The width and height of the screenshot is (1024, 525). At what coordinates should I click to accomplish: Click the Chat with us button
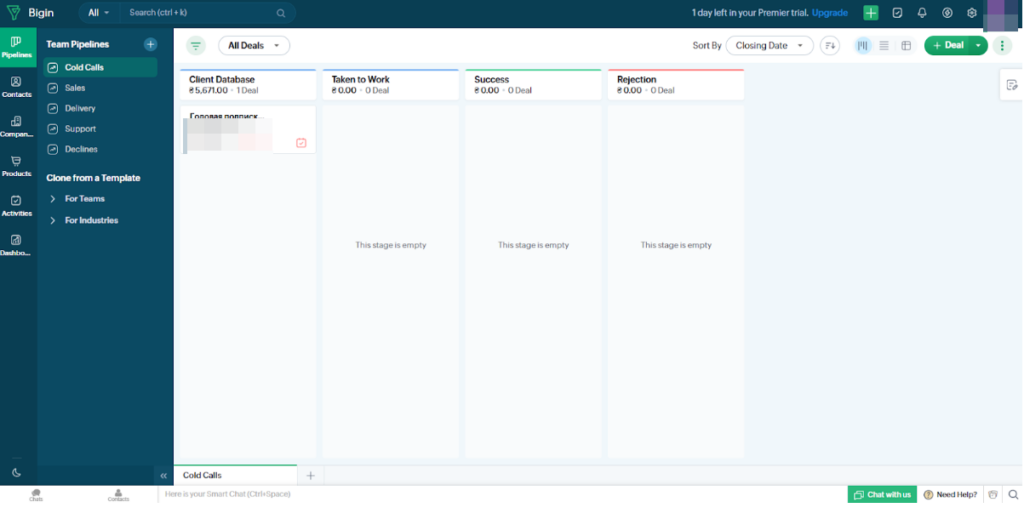[x=882, y=494]
